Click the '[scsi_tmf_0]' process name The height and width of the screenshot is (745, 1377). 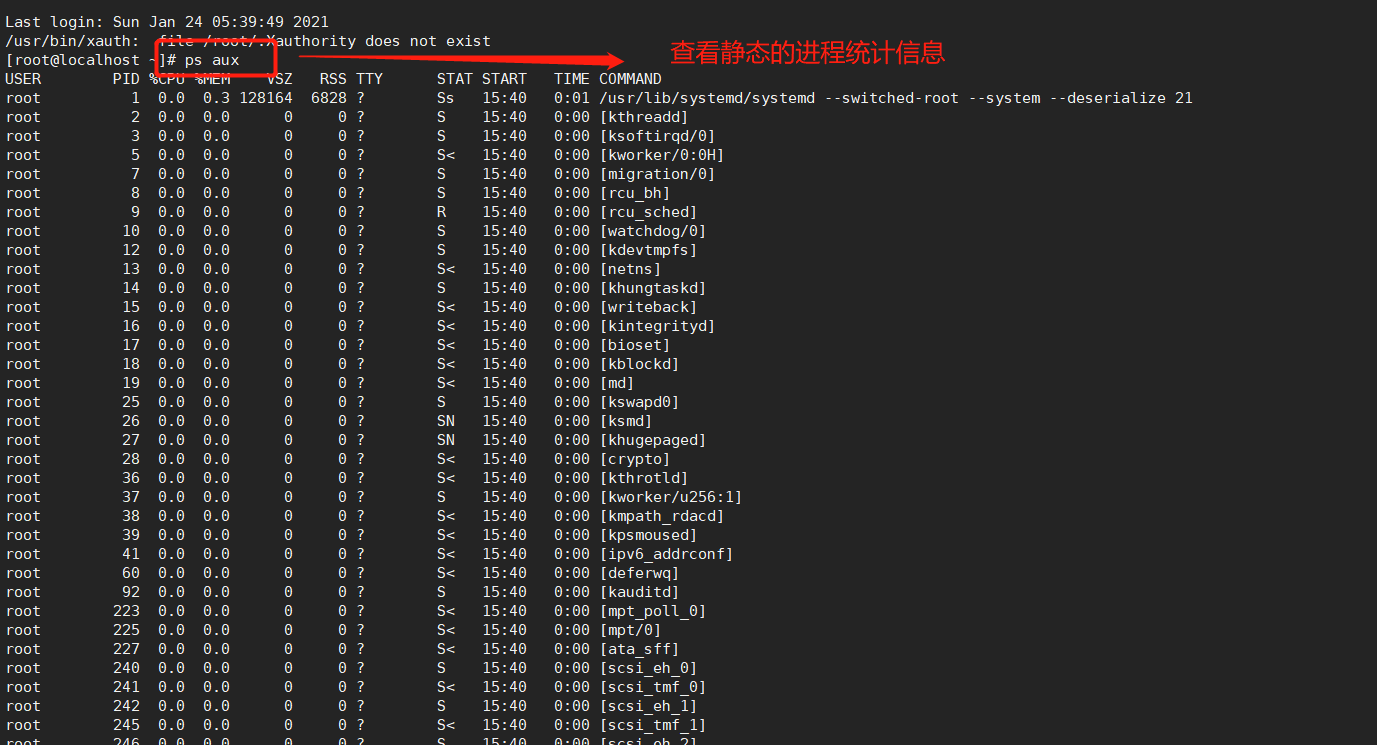[x=653, y=687]
